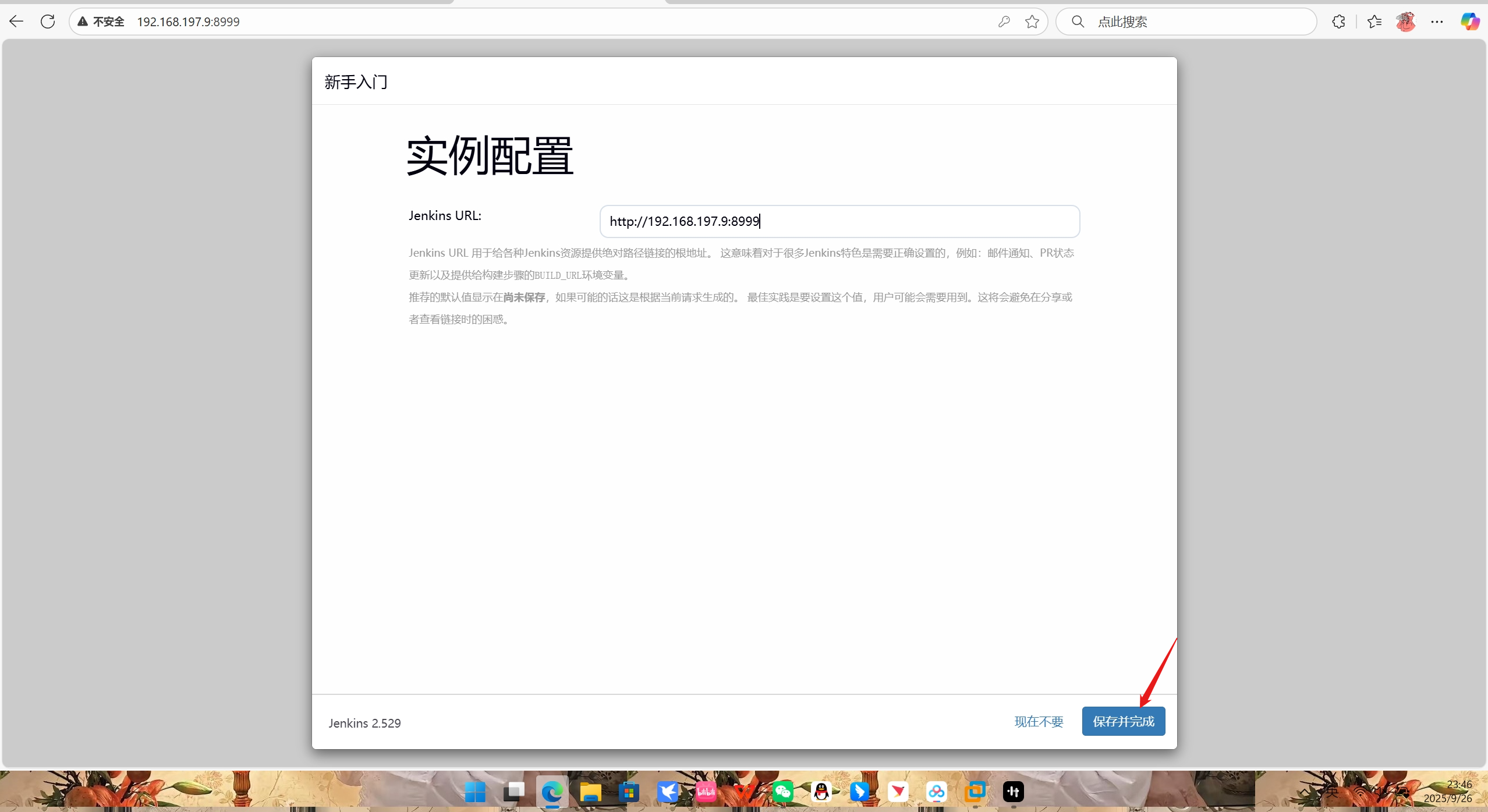Open the favorites list icon

click(1374, 22)
